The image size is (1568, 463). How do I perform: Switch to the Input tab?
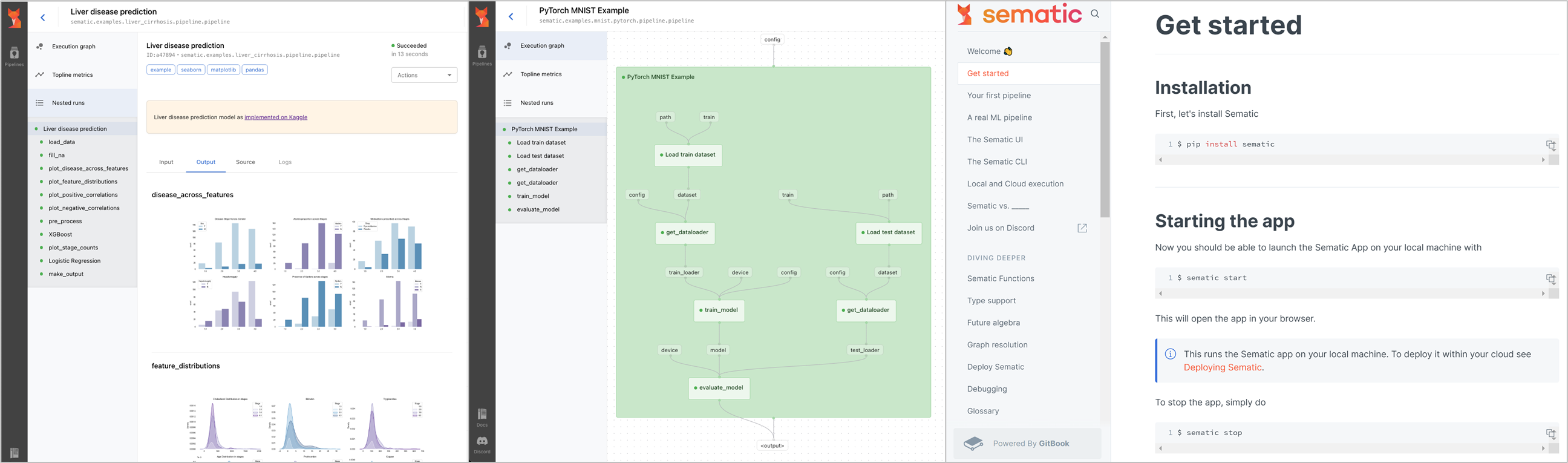166,162
